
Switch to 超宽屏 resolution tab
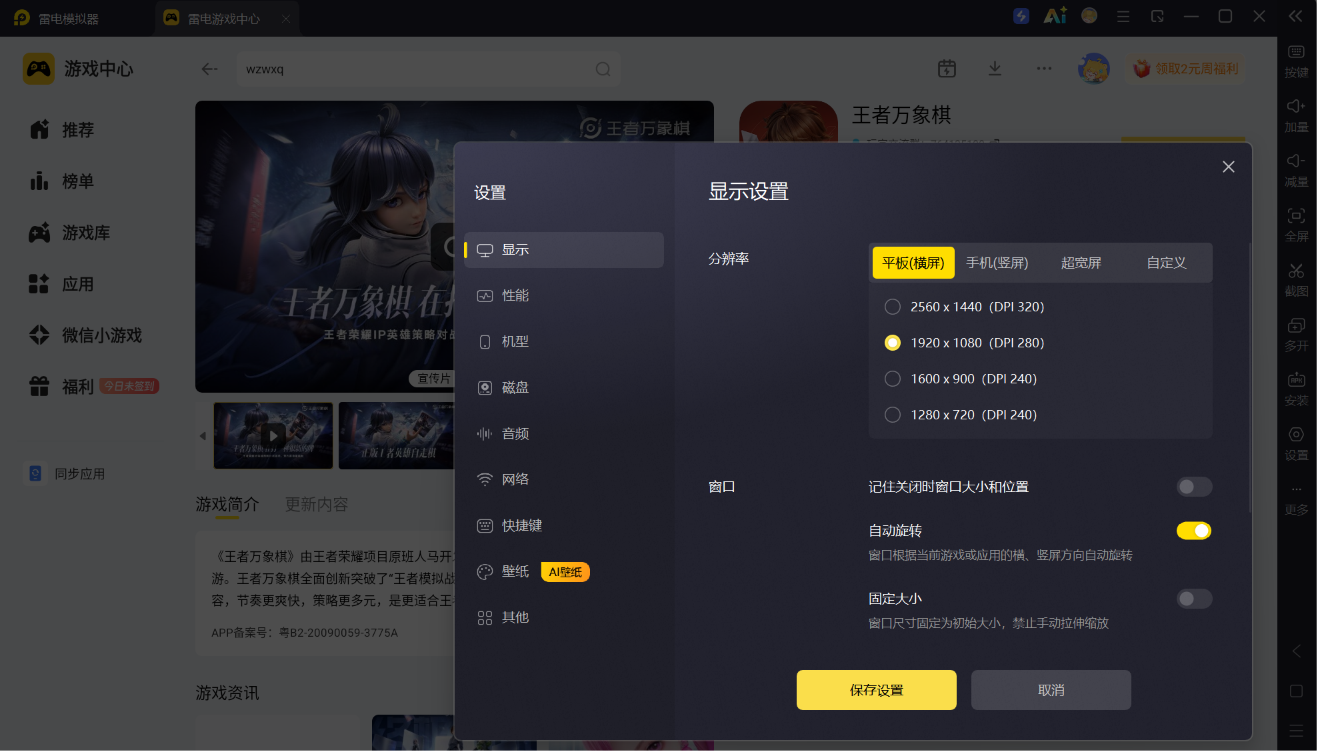(1081, 263)
